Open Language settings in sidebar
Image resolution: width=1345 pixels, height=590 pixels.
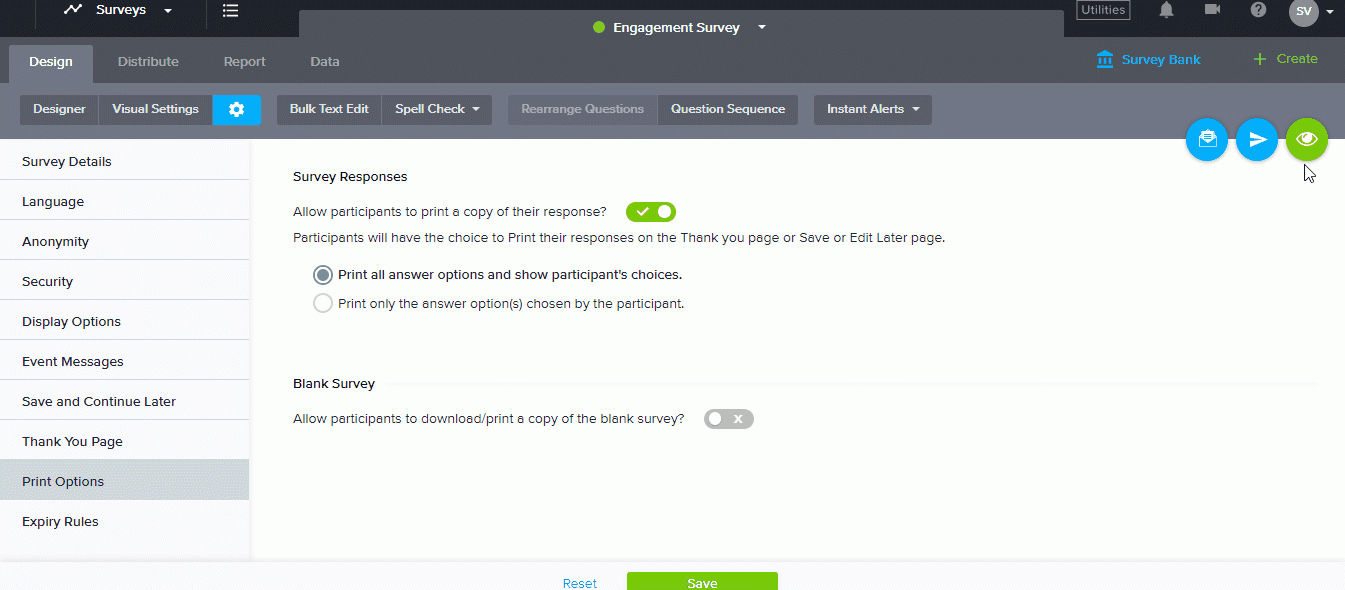124,201
